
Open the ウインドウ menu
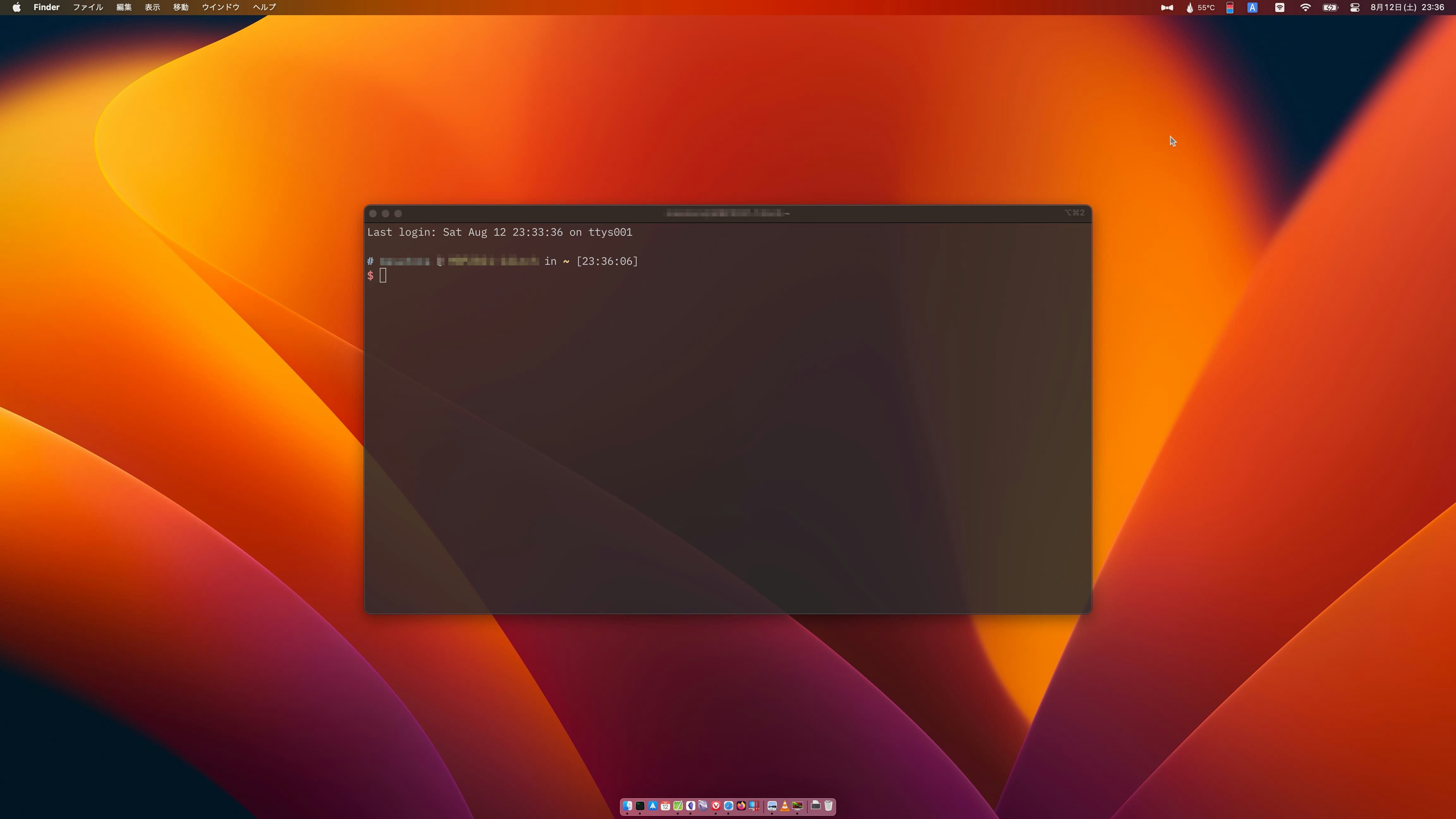pos(221,7)
